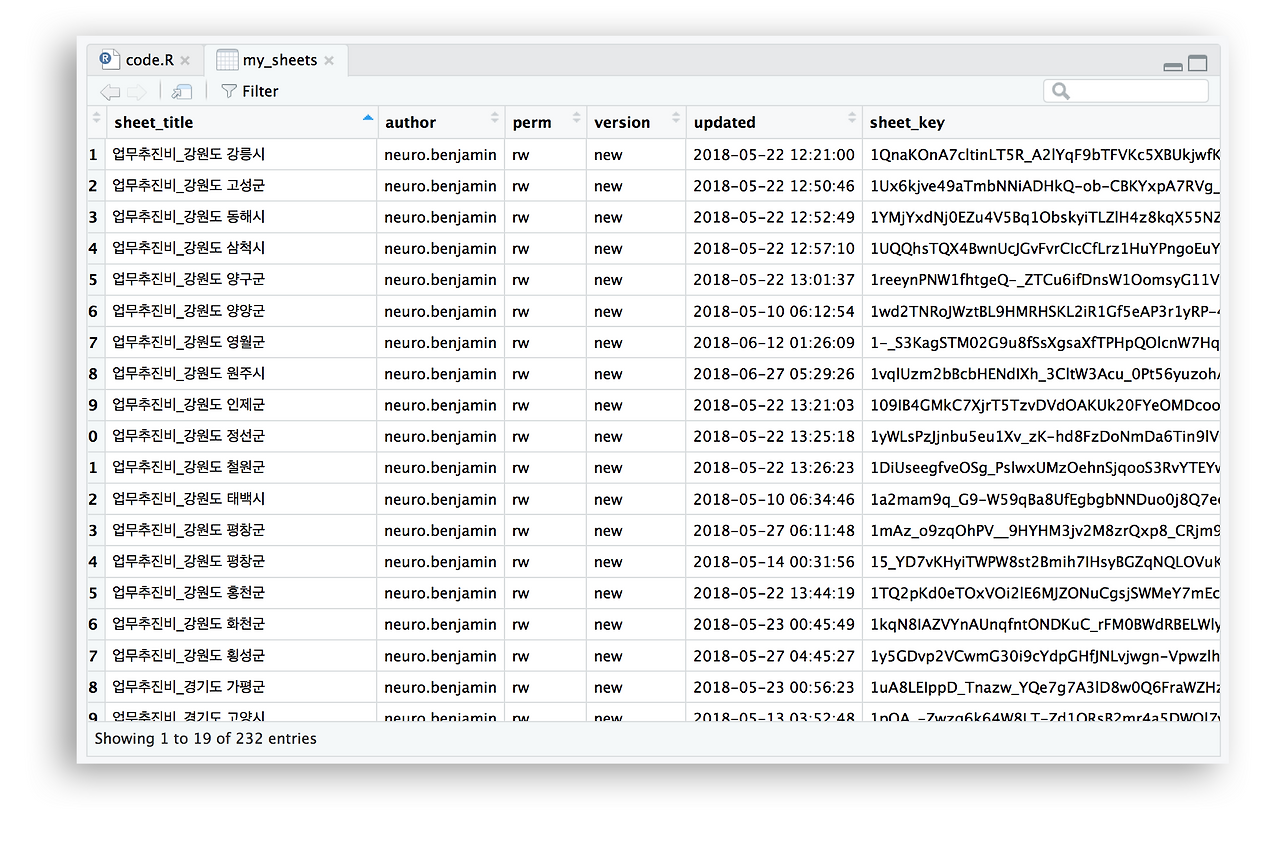The width and height of the screenshot is (1280, 842).
Task: Close the my_sheets tab
Action: click(329, 61)
